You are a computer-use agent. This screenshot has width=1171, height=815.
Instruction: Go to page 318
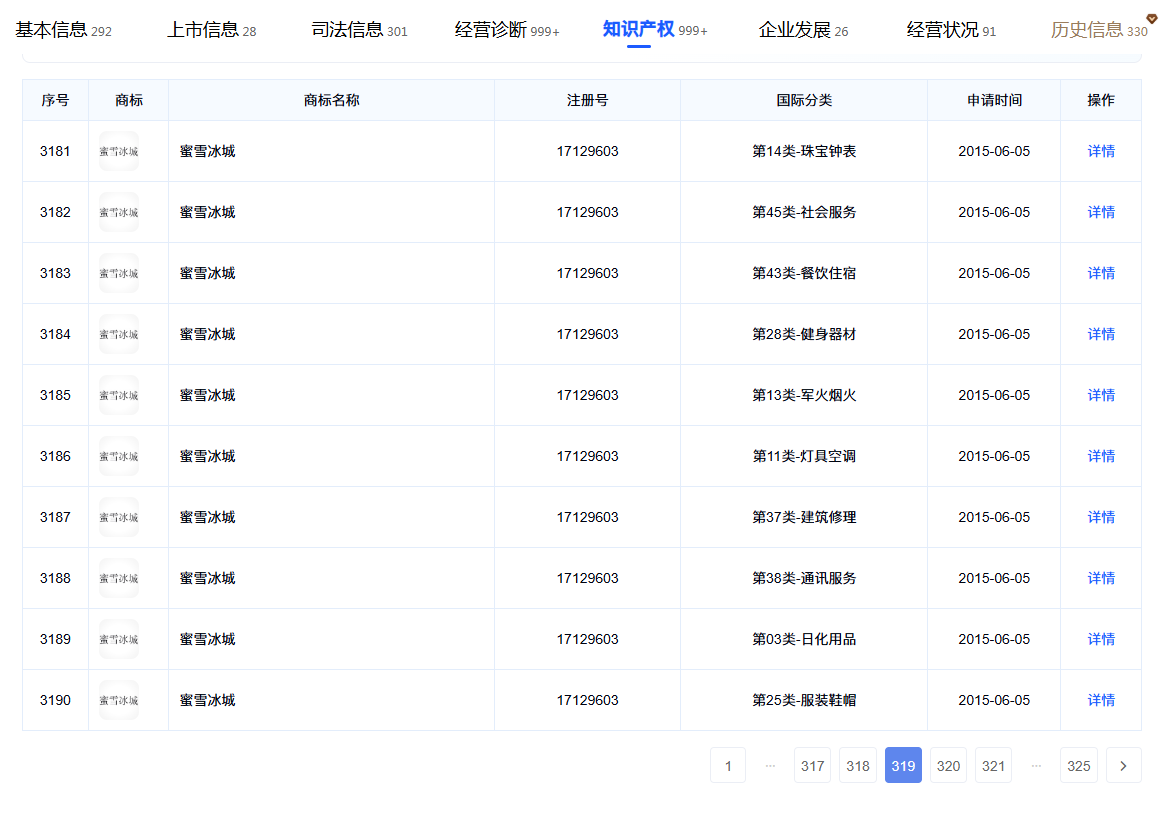pyautogui.click(x=858, y=765)
